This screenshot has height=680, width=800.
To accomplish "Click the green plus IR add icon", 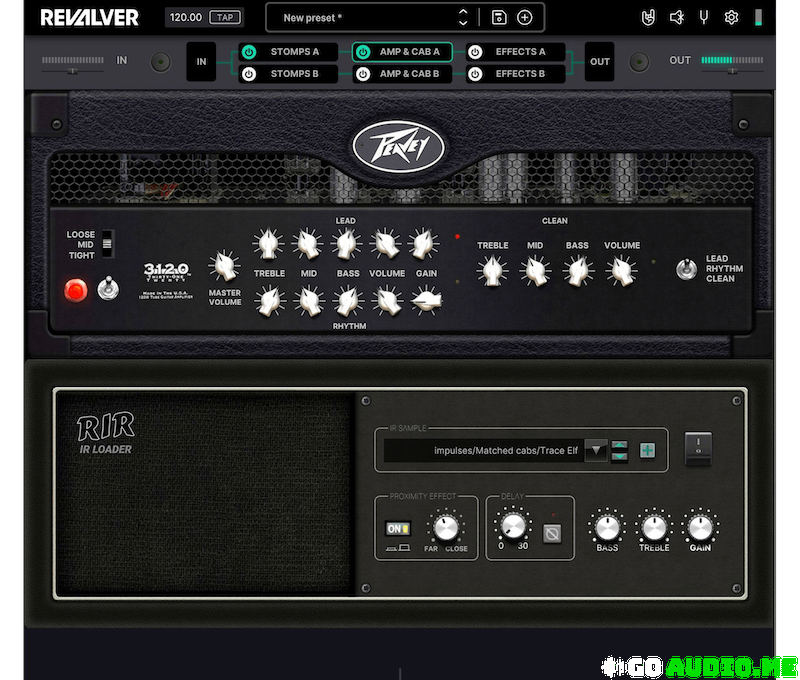I will [x=648, y=451].
